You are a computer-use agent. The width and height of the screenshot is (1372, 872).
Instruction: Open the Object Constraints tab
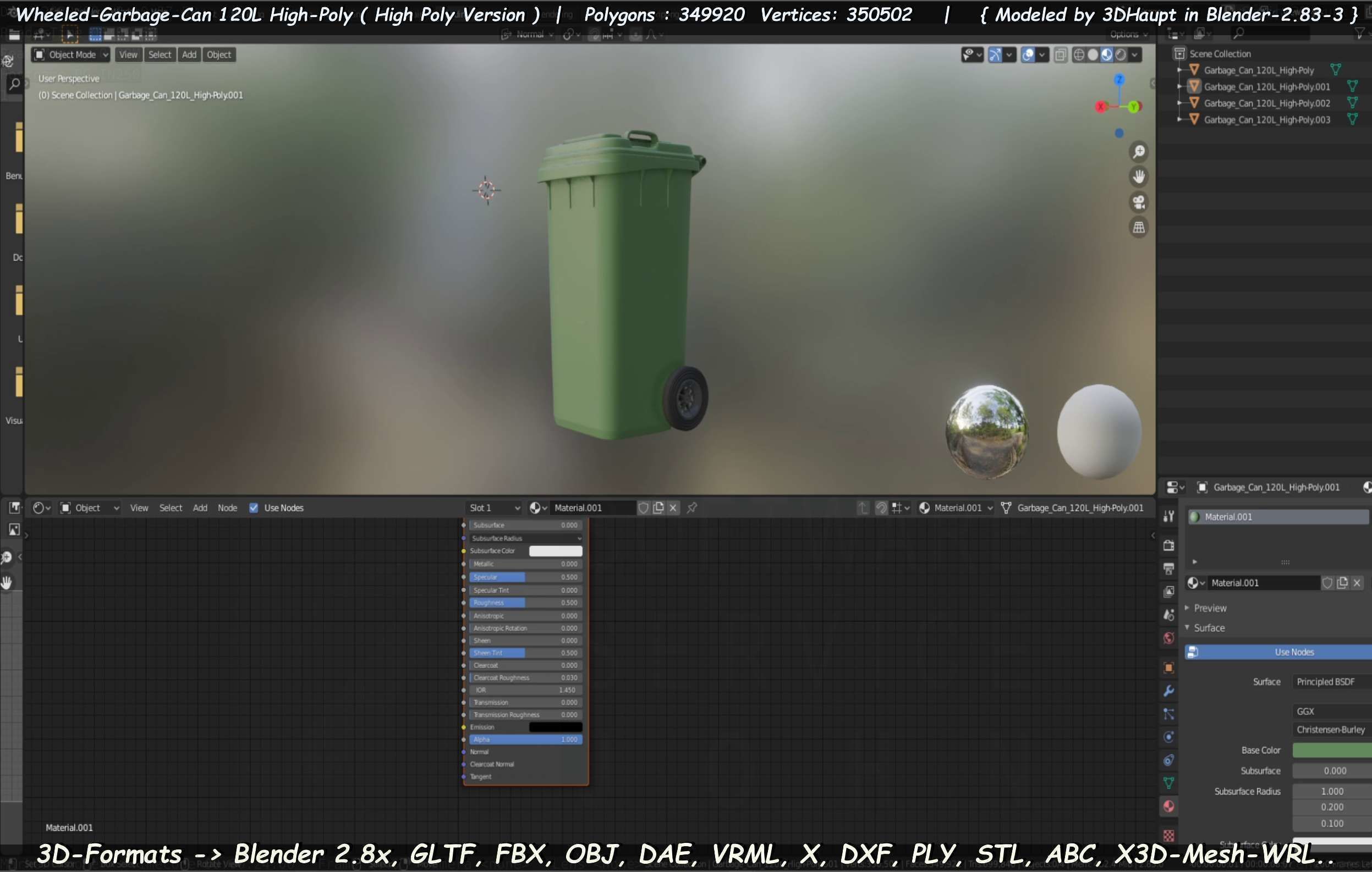[x=1168, y=760]
